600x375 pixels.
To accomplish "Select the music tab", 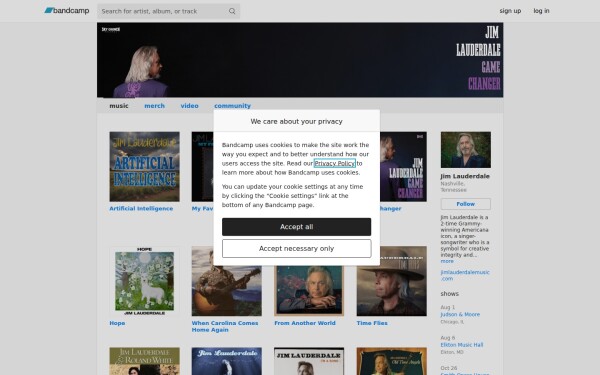I will coord(119,106).
